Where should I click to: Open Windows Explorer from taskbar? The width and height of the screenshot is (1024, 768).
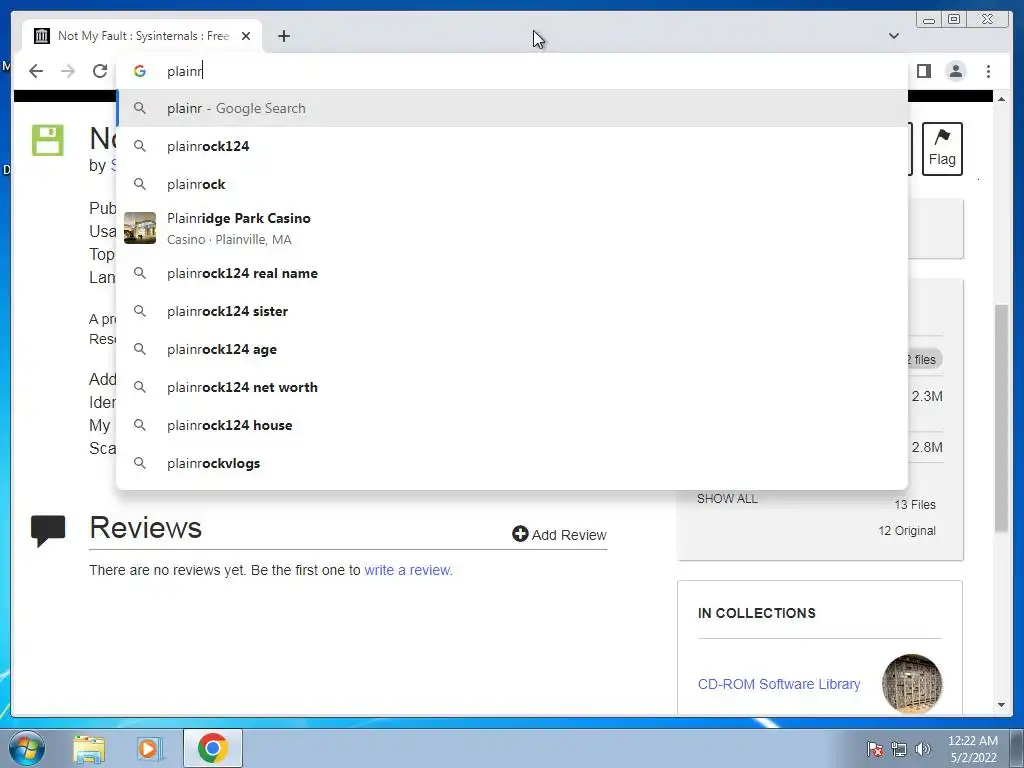click(x=89, y=748)
